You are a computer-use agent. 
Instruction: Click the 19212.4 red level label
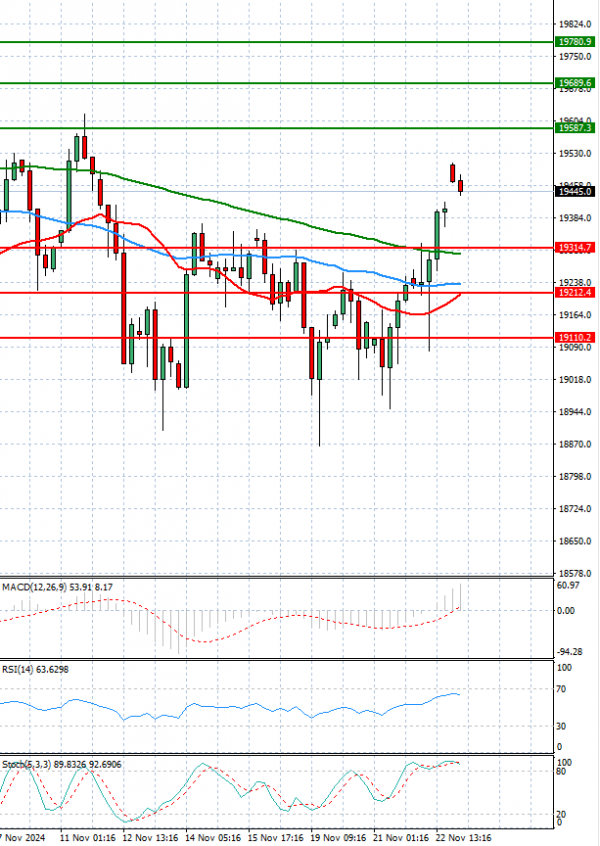[x=575, y=292]
